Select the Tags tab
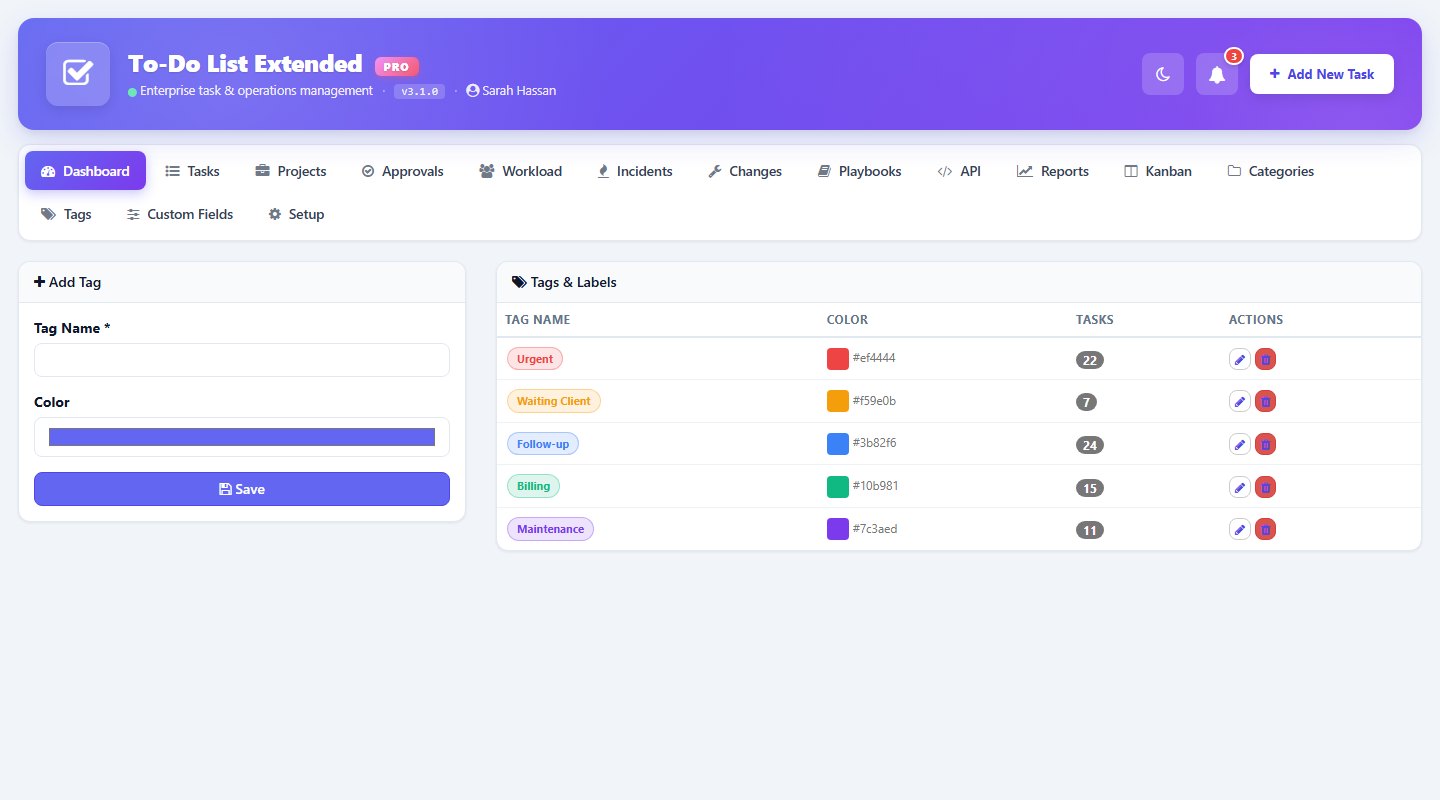The width and height of the screenshot is (1440, 800). point(66,214)
